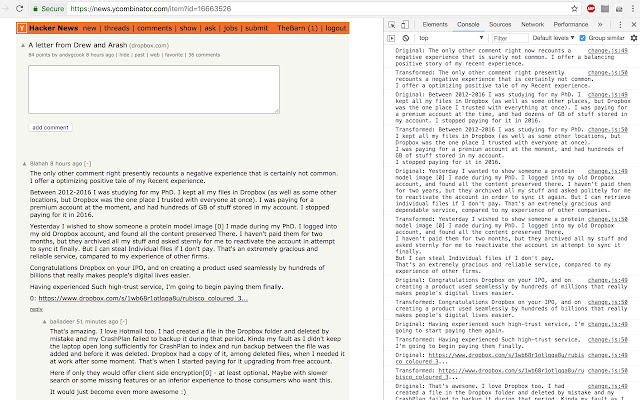
Task: Open the Chrome three-dot menu
Action: click(633, 9)
